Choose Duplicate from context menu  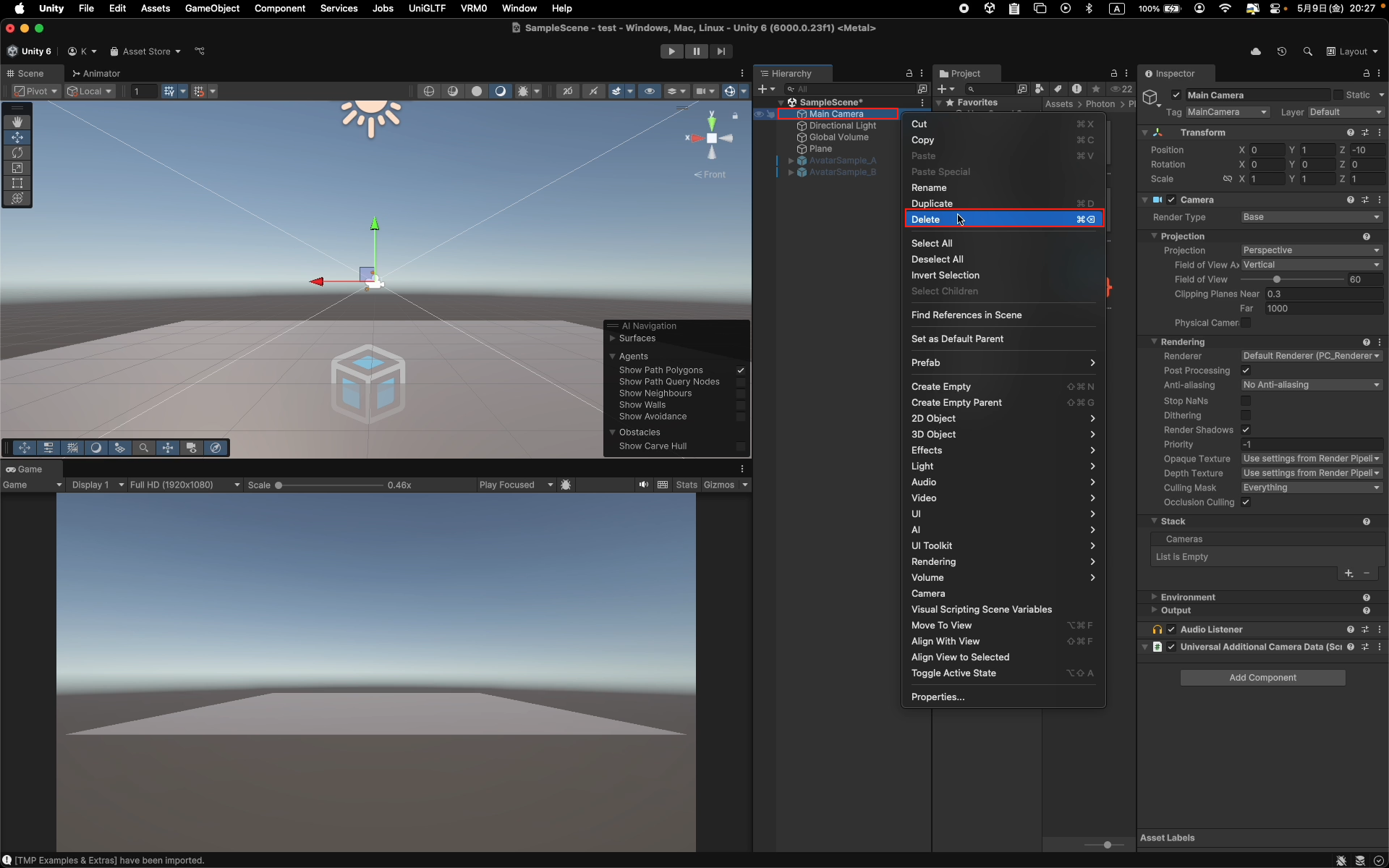tap(1004, 203)
